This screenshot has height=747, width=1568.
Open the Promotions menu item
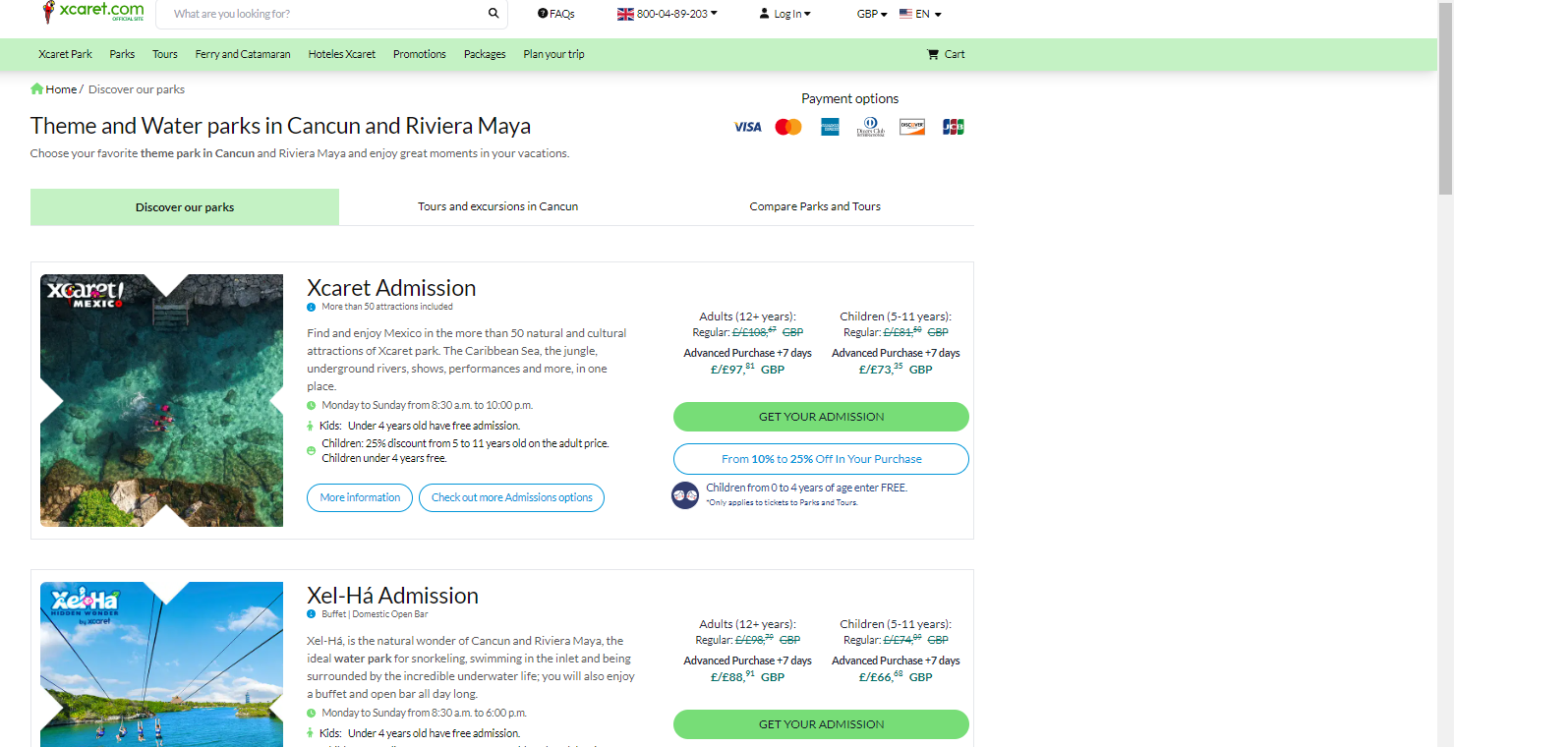pos(420,55)
